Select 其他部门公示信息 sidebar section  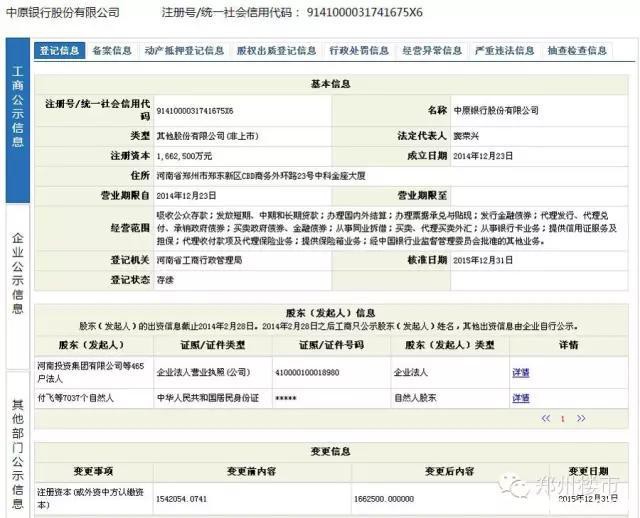coord(18,445)
